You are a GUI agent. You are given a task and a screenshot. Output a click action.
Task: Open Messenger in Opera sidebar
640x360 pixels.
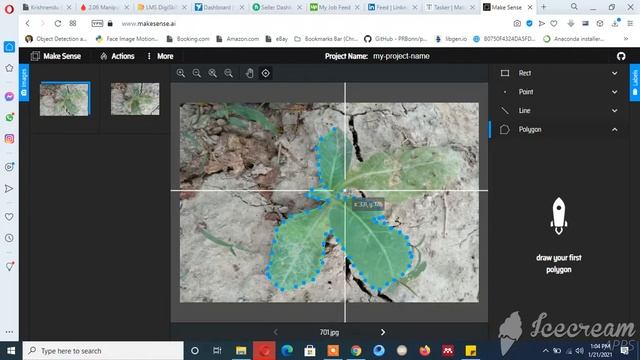9,96
